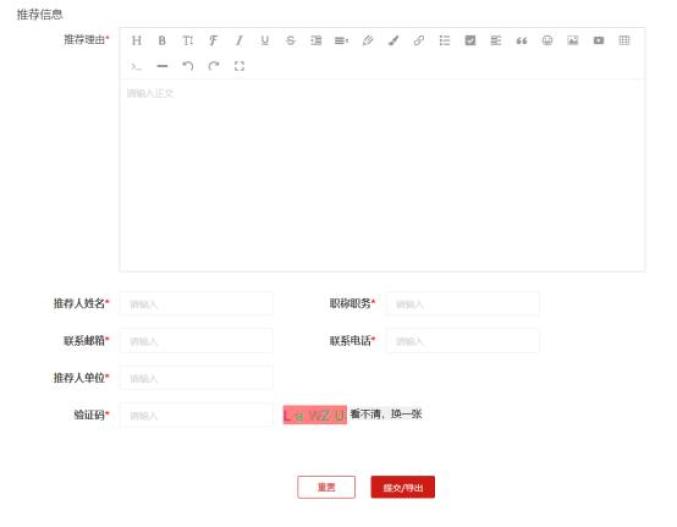
Task: Refresh captcha via 看不清，换一张 link
Action: click(386, 413)
